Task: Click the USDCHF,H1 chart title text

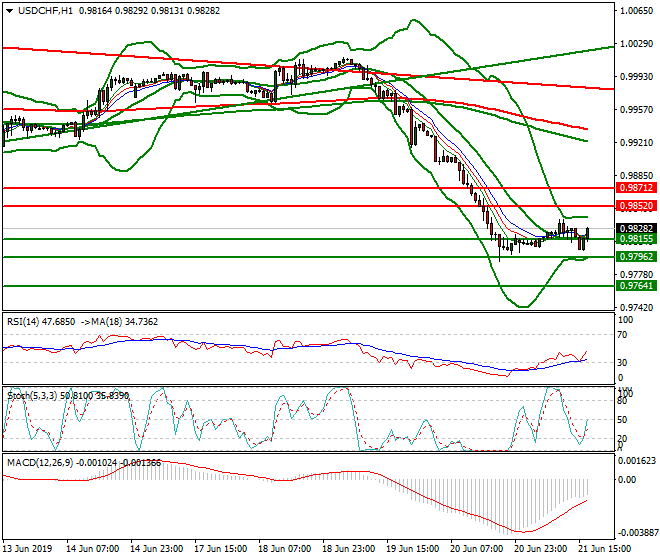Action: click(x=45, y=11)
